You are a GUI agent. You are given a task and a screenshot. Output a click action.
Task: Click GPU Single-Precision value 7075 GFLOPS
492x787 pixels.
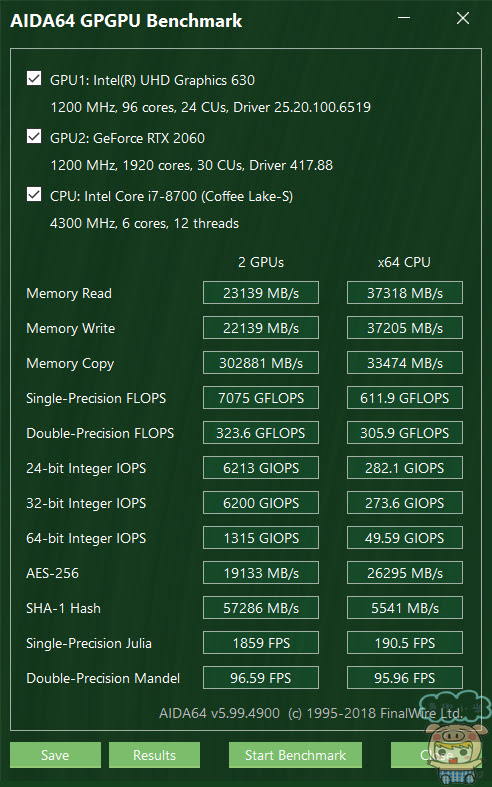point(261,398)
